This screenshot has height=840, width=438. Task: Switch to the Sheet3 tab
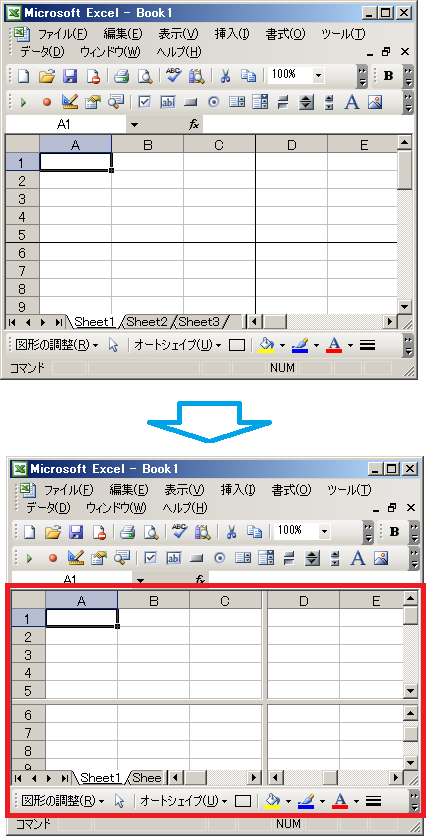199,321
